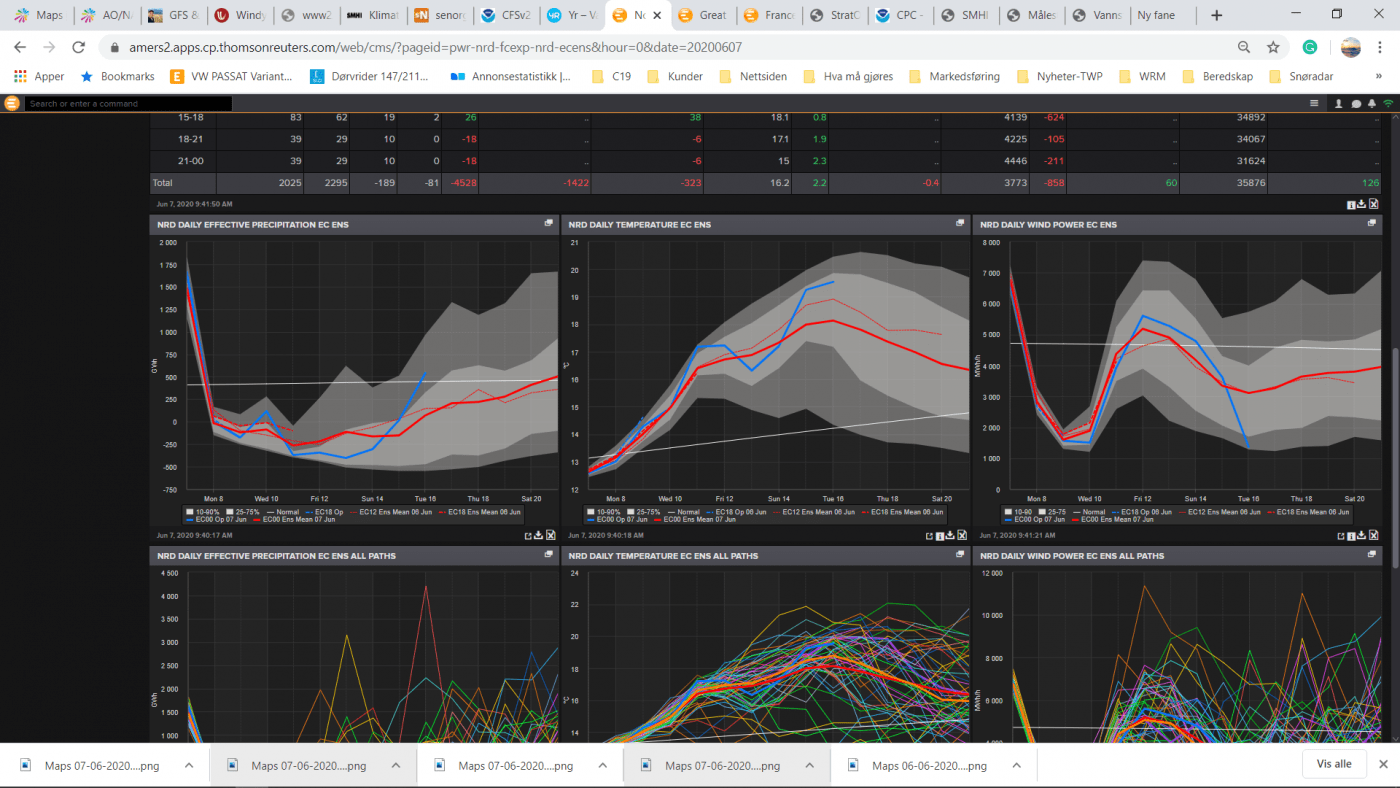Open precipitation EC ENS chart in new window
The height and width of the screenshot is (788, 1400).
coord(528,535)
